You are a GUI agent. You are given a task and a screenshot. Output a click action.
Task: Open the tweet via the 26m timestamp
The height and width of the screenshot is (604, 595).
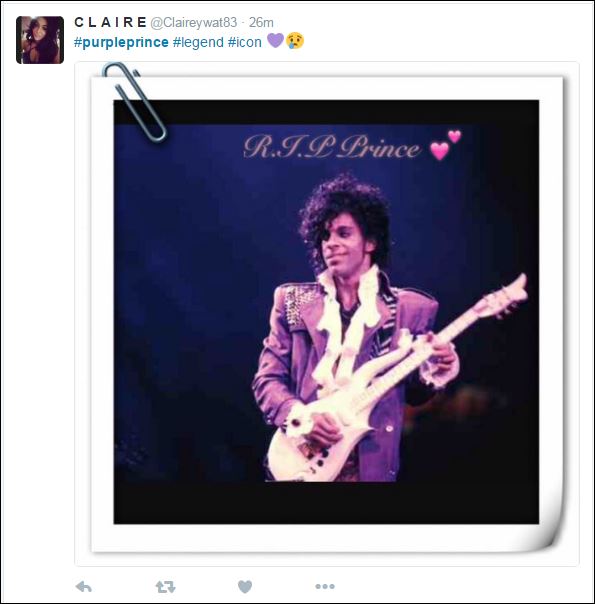click(x=261, y=22)
